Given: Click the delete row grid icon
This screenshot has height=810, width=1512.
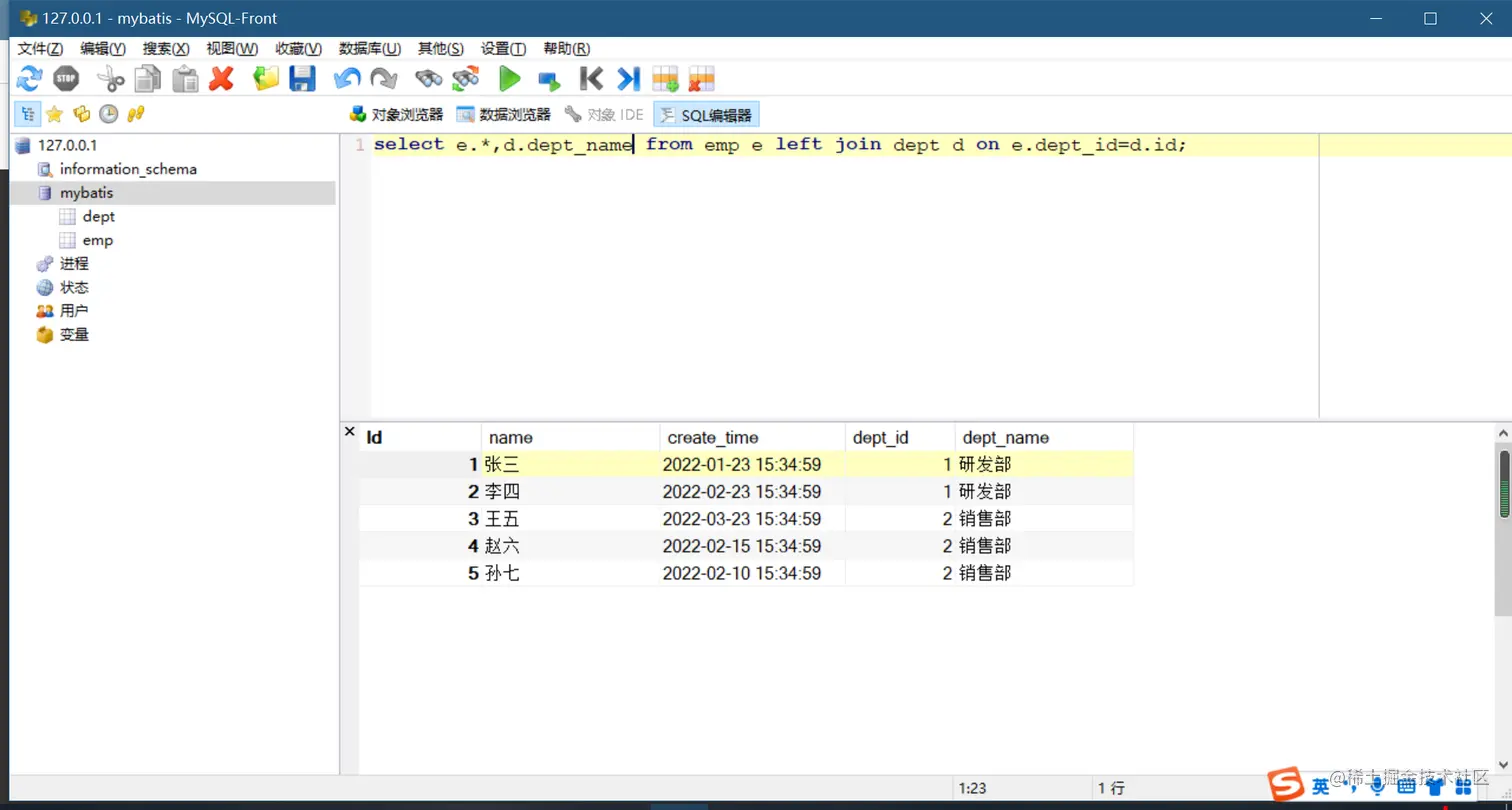Looking at the screenshot, I should pos(701,78).
